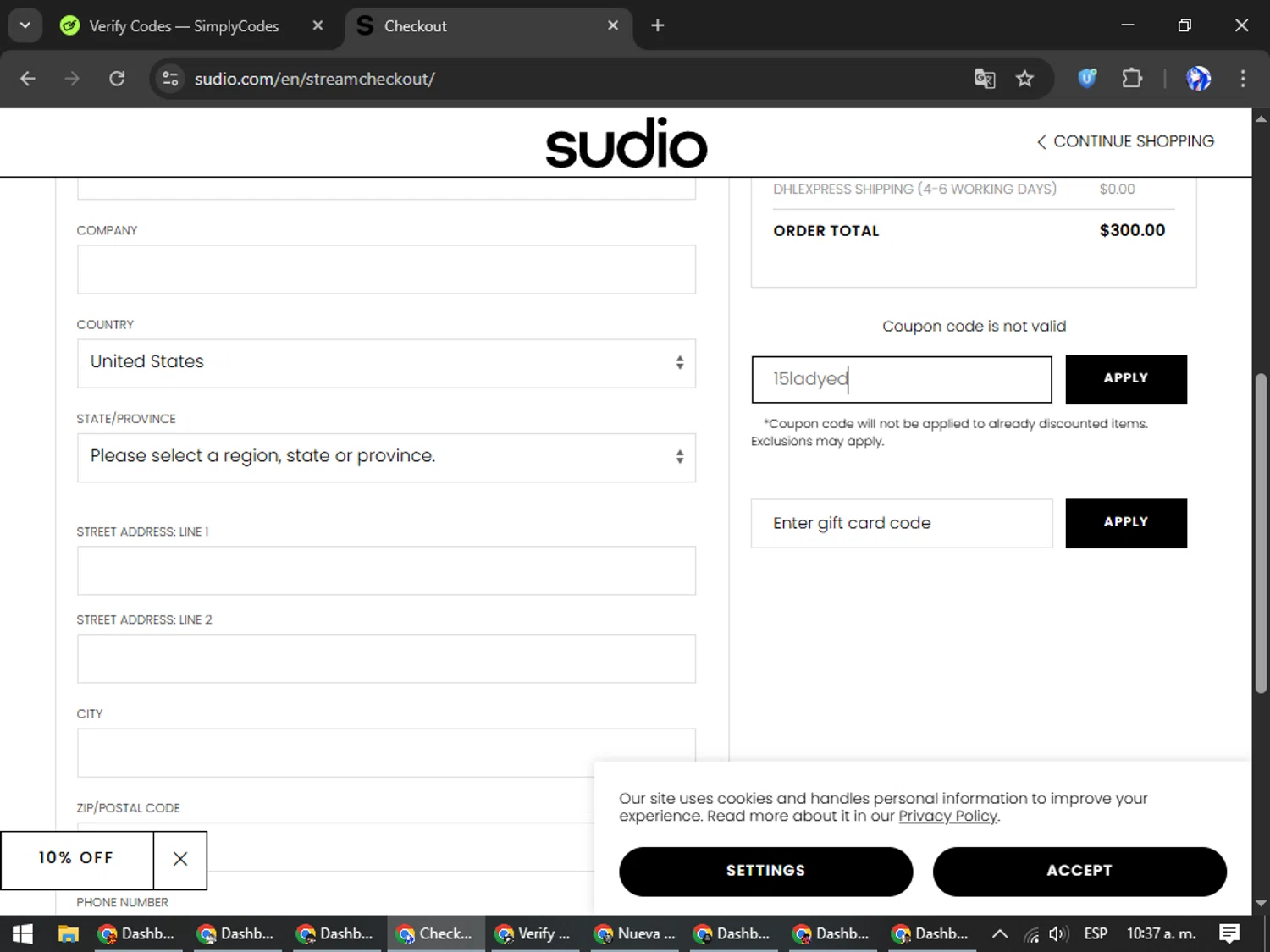Accept cookies
Screen dimensions: 1270x952
pyautogui.click(x=1079, y=872)
